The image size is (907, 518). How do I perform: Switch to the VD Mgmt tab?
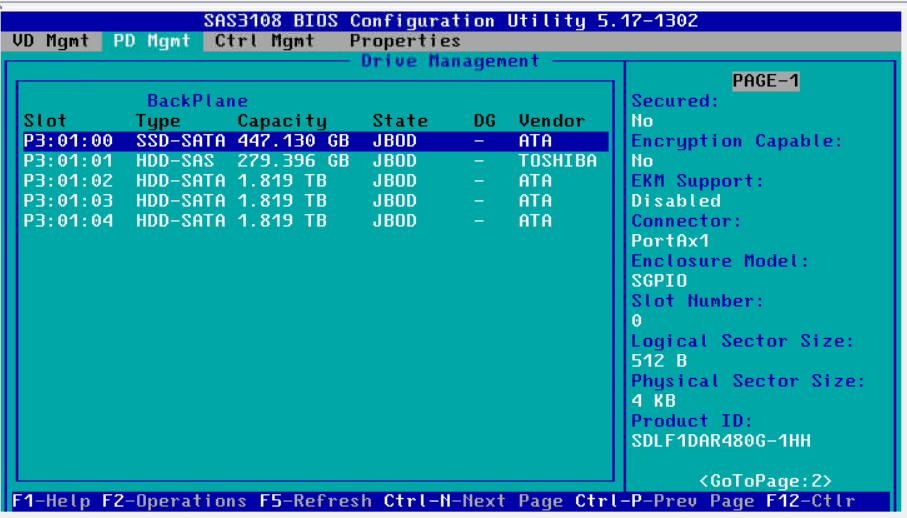point(50,41)
